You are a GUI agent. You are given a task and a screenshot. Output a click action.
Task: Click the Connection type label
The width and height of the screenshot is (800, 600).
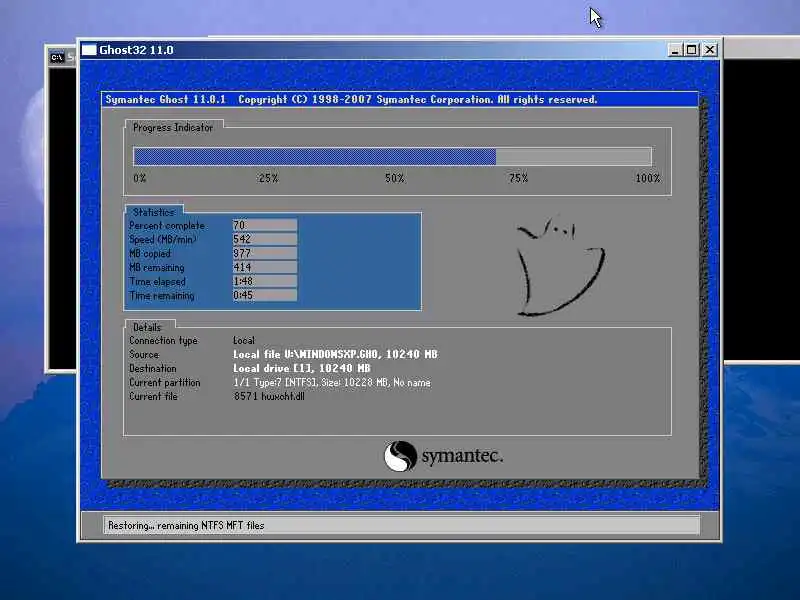coord(163,340)
